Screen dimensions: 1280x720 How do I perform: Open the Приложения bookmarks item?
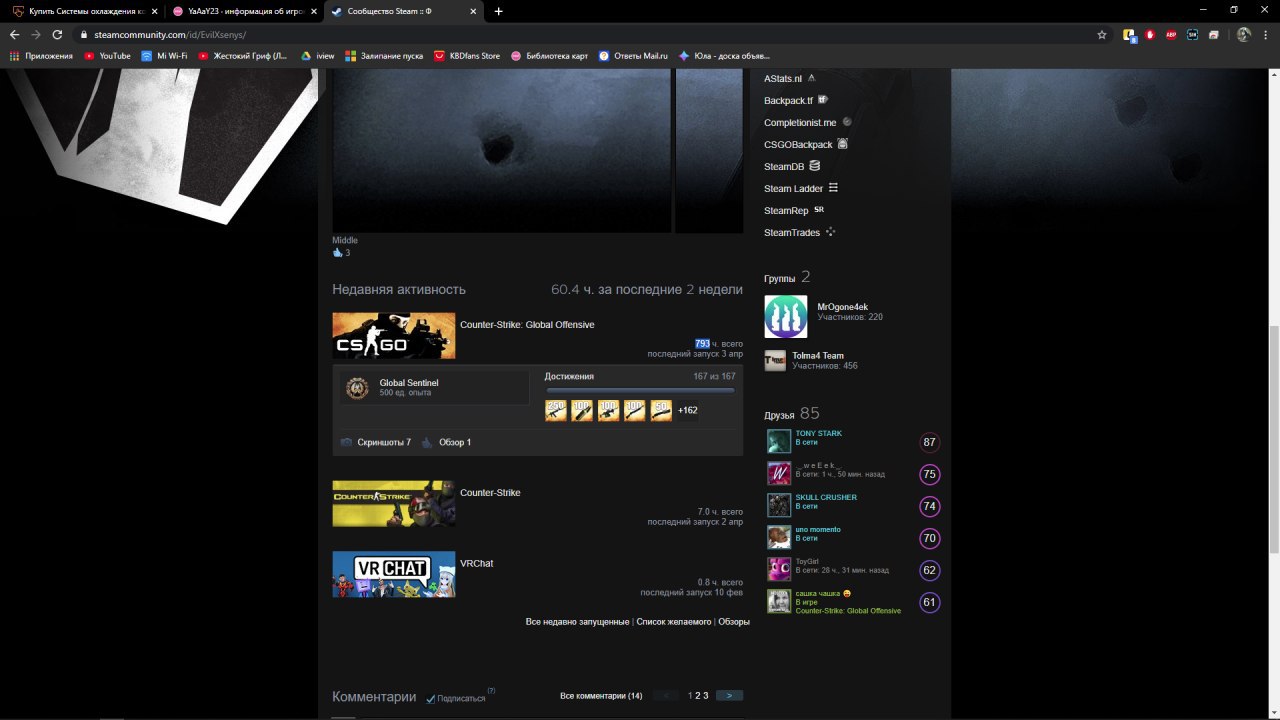(x=41, y=56)
